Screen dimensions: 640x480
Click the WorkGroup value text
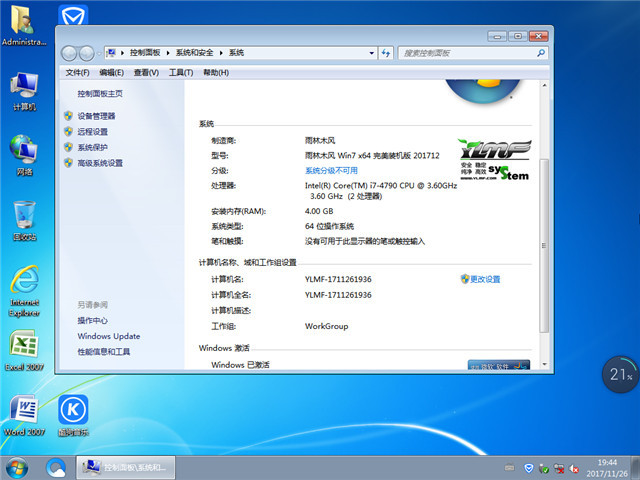tap(327, 327)
